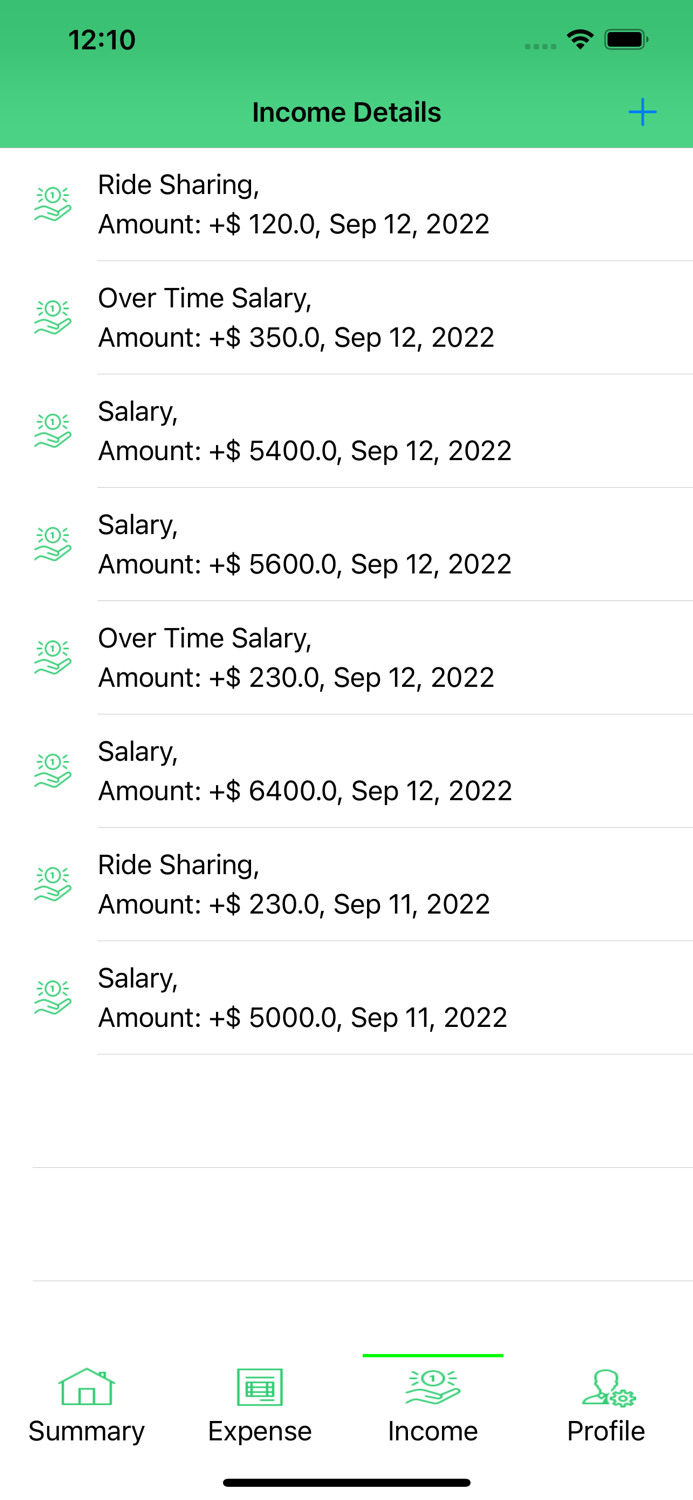
Task: Tap the icon next to Ride Sharing $230 entry
Action: tap(51, 883)
